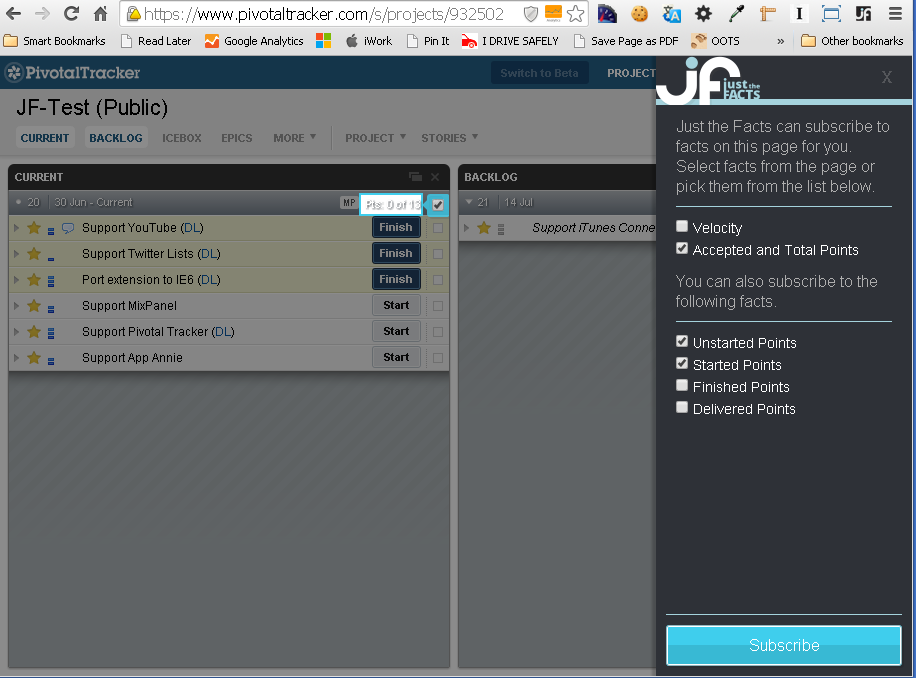Close the Just the Facts sidebar
Viewport: 916px width, 678px height.
click(x=887, y=77)
